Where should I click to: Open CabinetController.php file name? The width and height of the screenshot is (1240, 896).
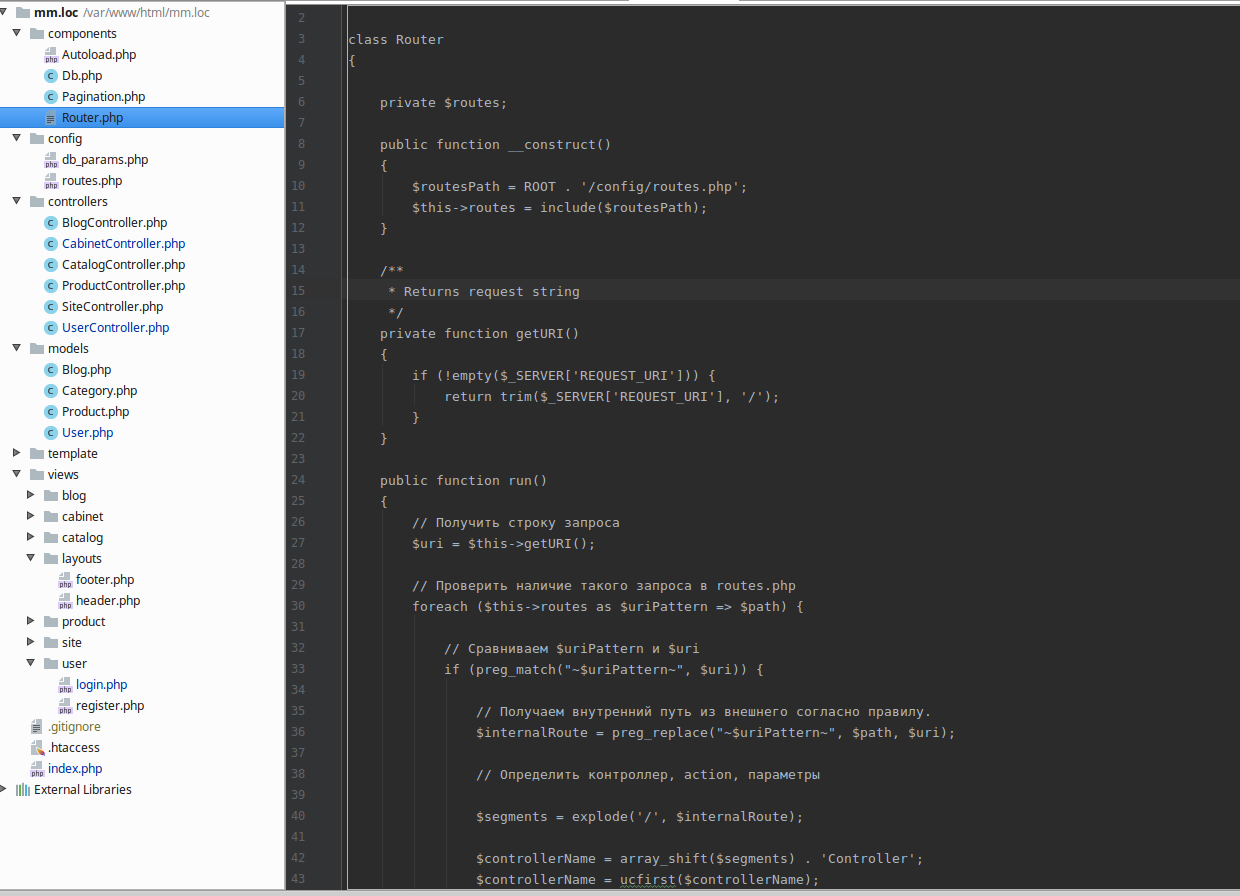pyautogui.click(x=123, y=244)
